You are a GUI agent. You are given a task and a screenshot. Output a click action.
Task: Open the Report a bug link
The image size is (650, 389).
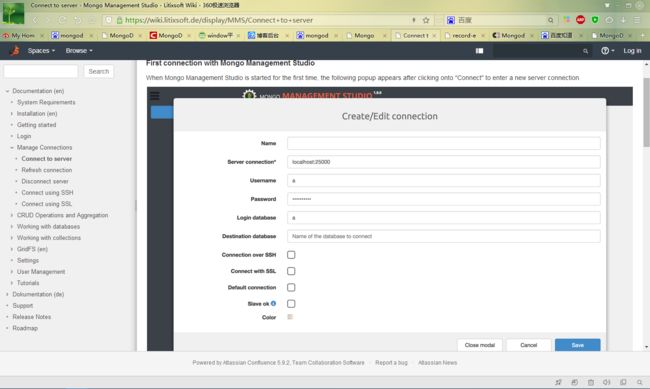pos(391,362)
